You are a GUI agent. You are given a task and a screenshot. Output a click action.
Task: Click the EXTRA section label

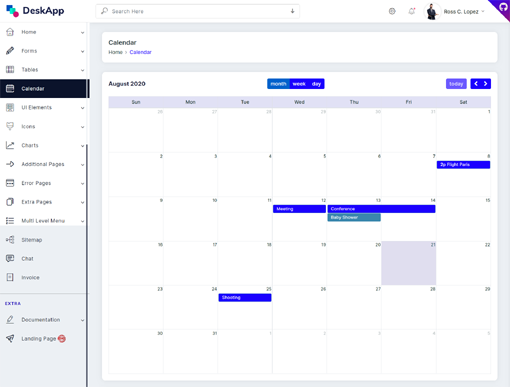tap(13, 304)
